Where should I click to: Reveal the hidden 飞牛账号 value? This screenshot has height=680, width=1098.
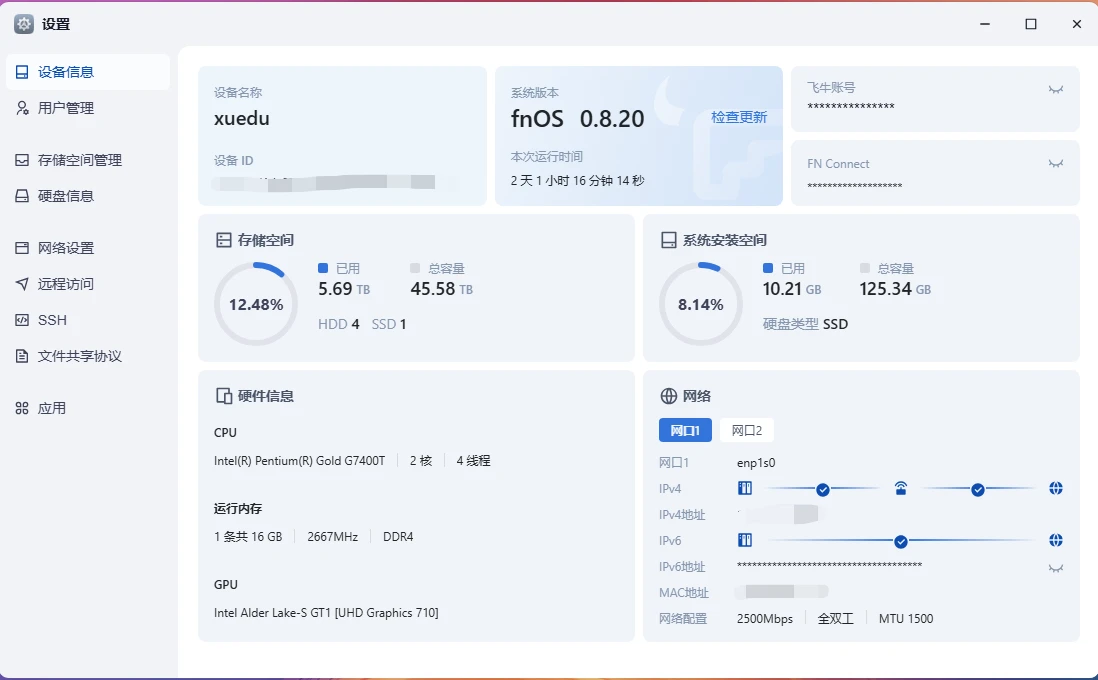[x=1055, y=90]
